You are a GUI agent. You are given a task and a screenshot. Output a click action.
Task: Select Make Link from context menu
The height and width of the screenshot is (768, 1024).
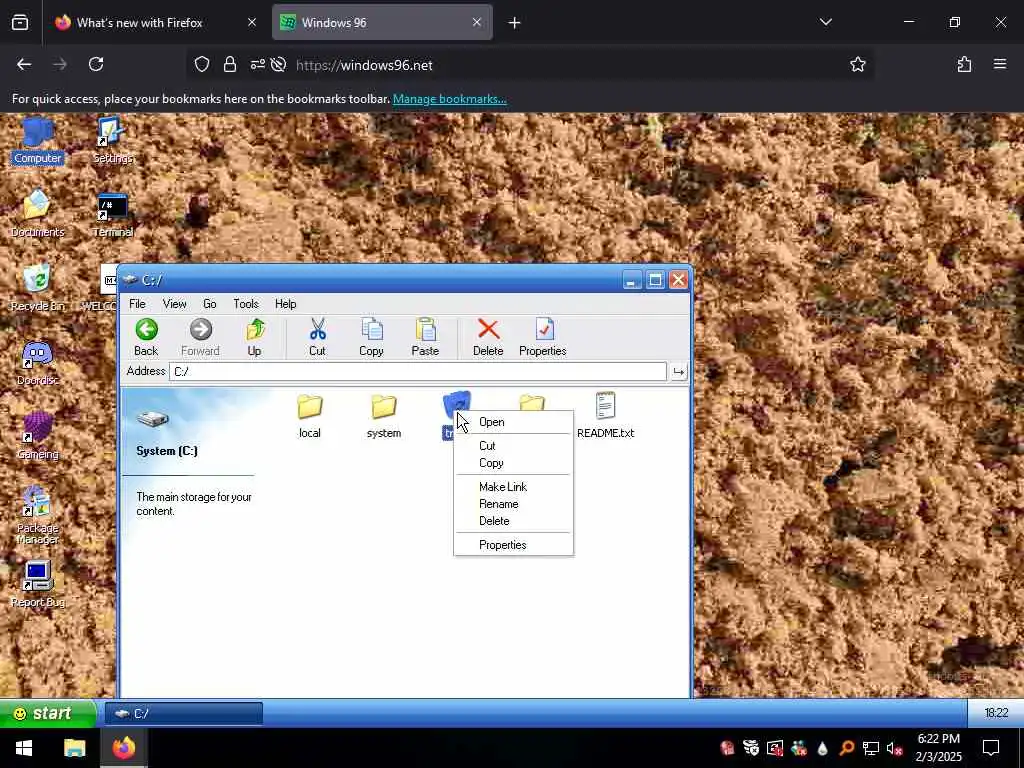pos(513,487)
